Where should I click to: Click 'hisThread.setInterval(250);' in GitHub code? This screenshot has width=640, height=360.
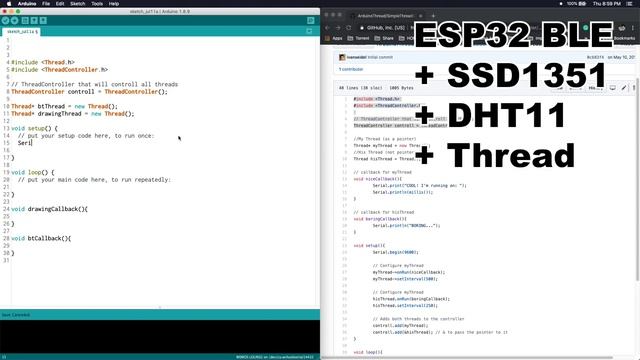[405, 305]
